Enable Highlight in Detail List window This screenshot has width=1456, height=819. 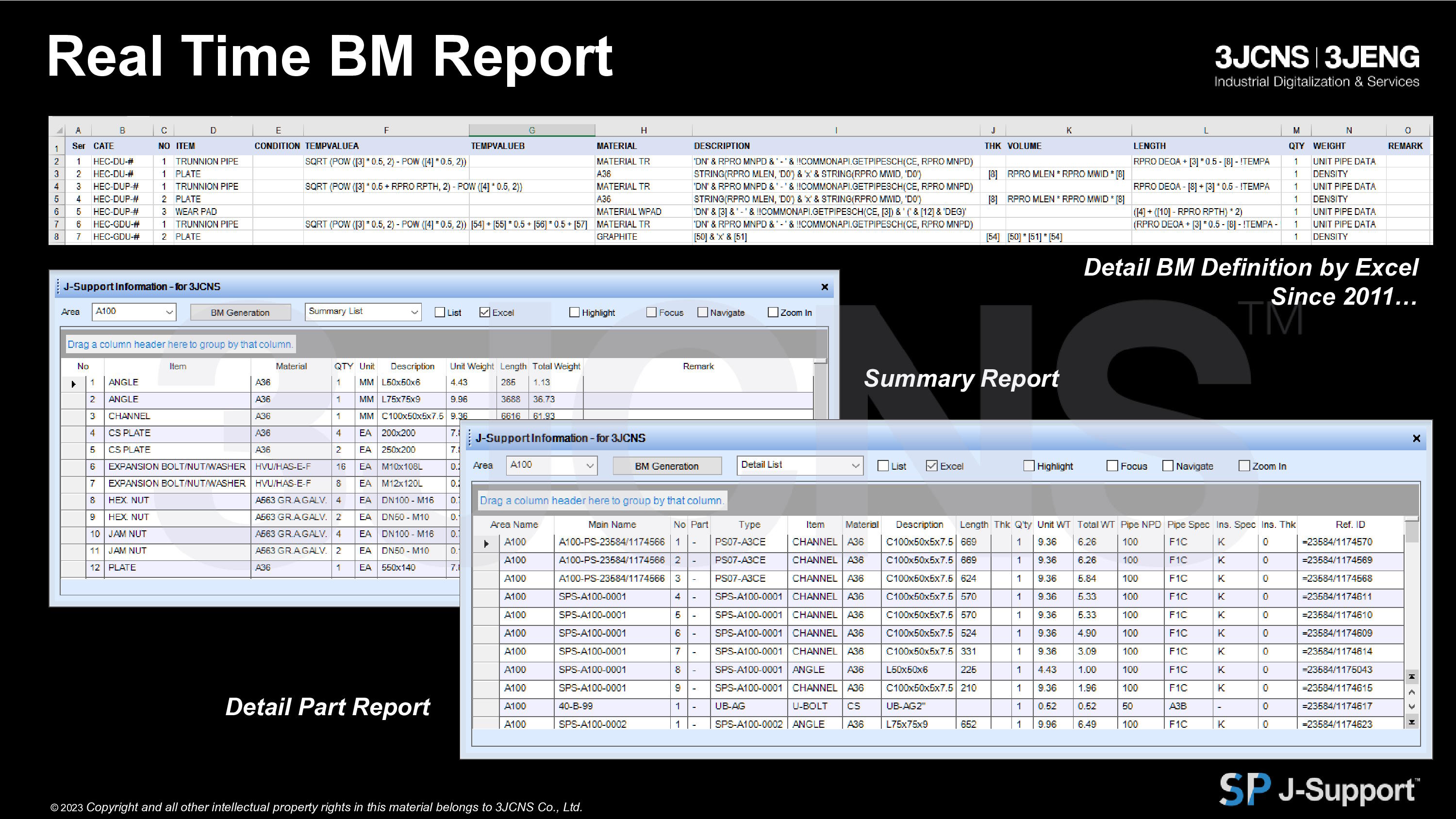pos(1029,466)
